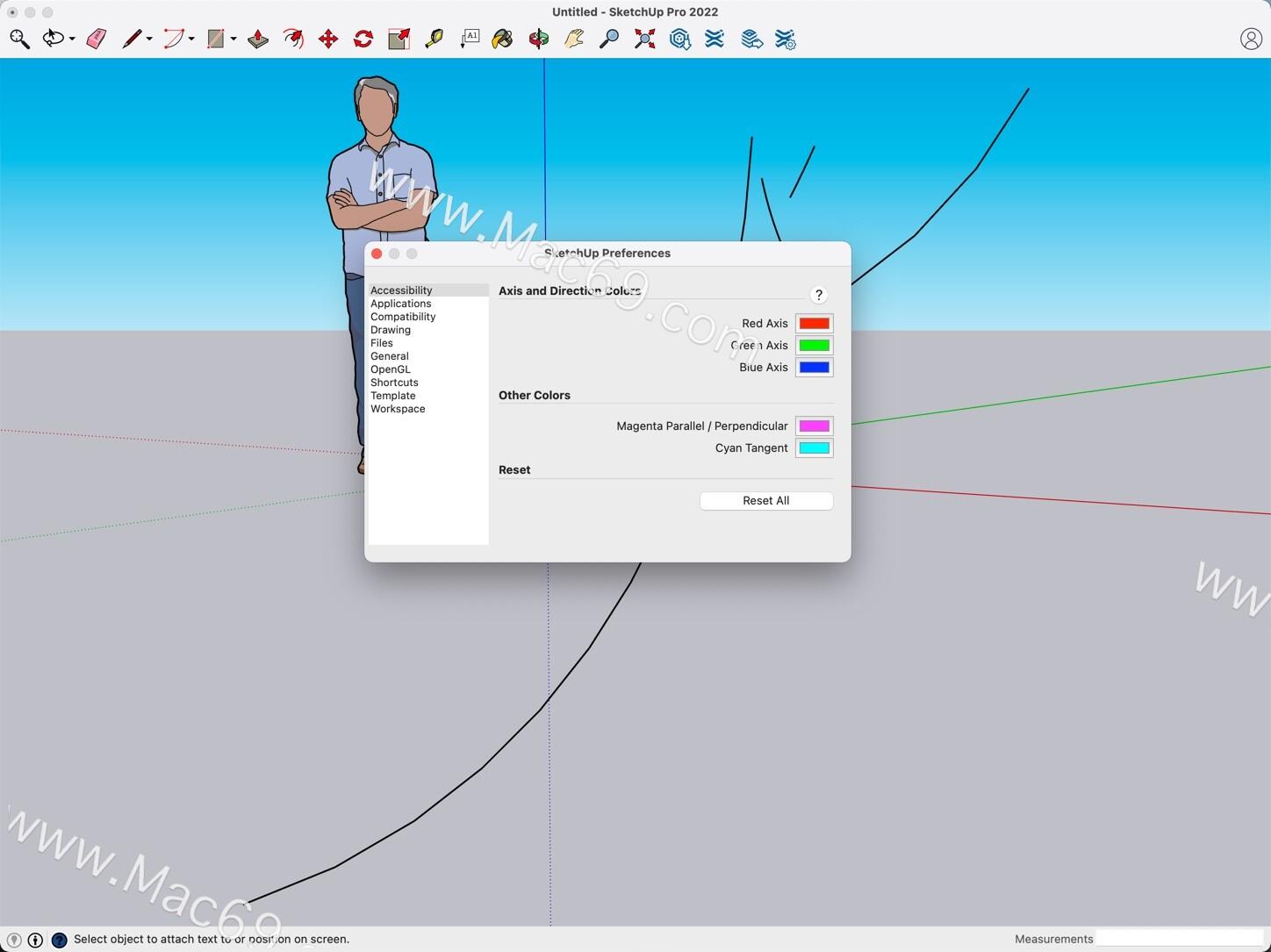Screen dimensions: 1271x952
Task: Expand the Arc tool dropdown arrow
Action: [x=191, y=39]
